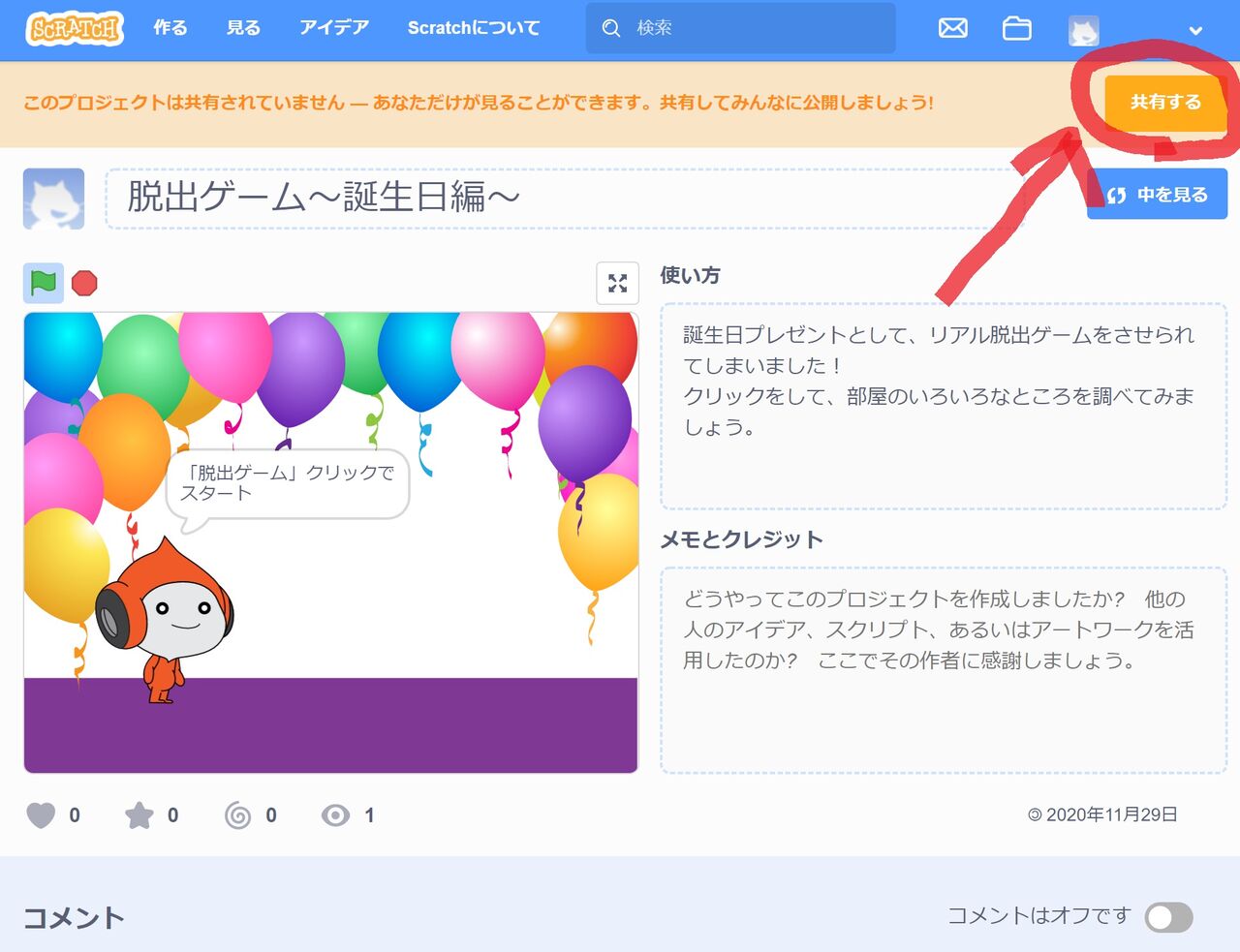Click the search magnifier icon

611,28
